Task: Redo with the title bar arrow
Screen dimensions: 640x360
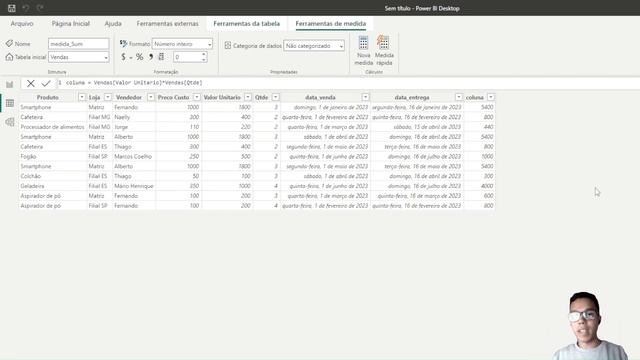Action: point(40,8)
